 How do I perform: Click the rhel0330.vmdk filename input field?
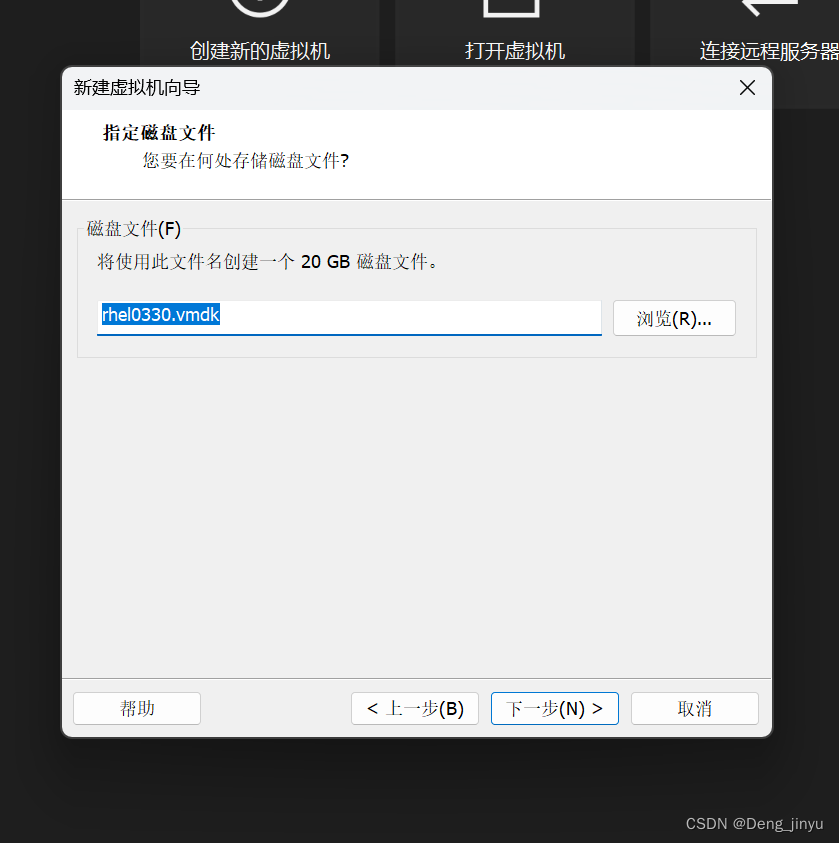coord(349,318)
